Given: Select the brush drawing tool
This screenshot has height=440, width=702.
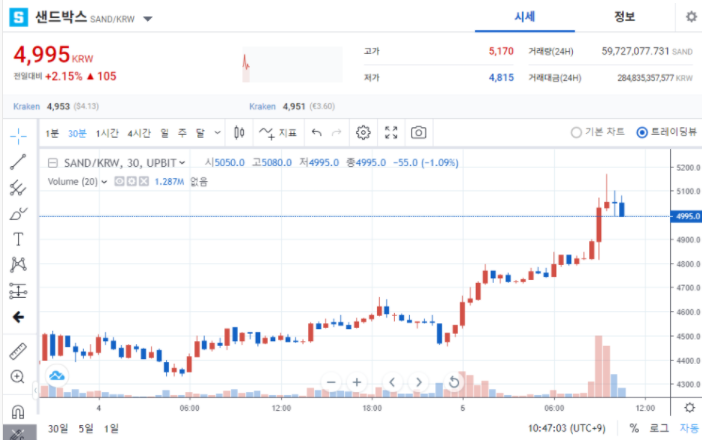Looking at the screenshot, I should [18, 214].
